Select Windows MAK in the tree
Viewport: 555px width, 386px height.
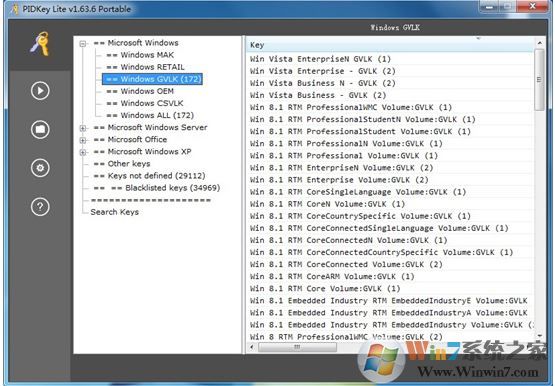[140, 55]
